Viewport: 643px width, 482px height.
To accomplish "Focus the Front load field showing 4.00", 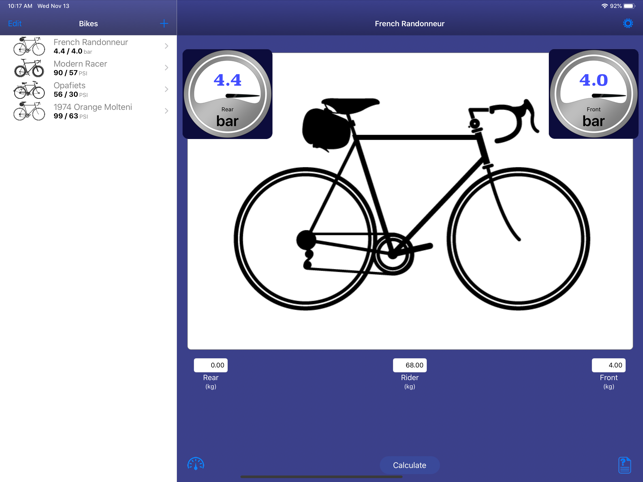I will click(x=608, y=365).
